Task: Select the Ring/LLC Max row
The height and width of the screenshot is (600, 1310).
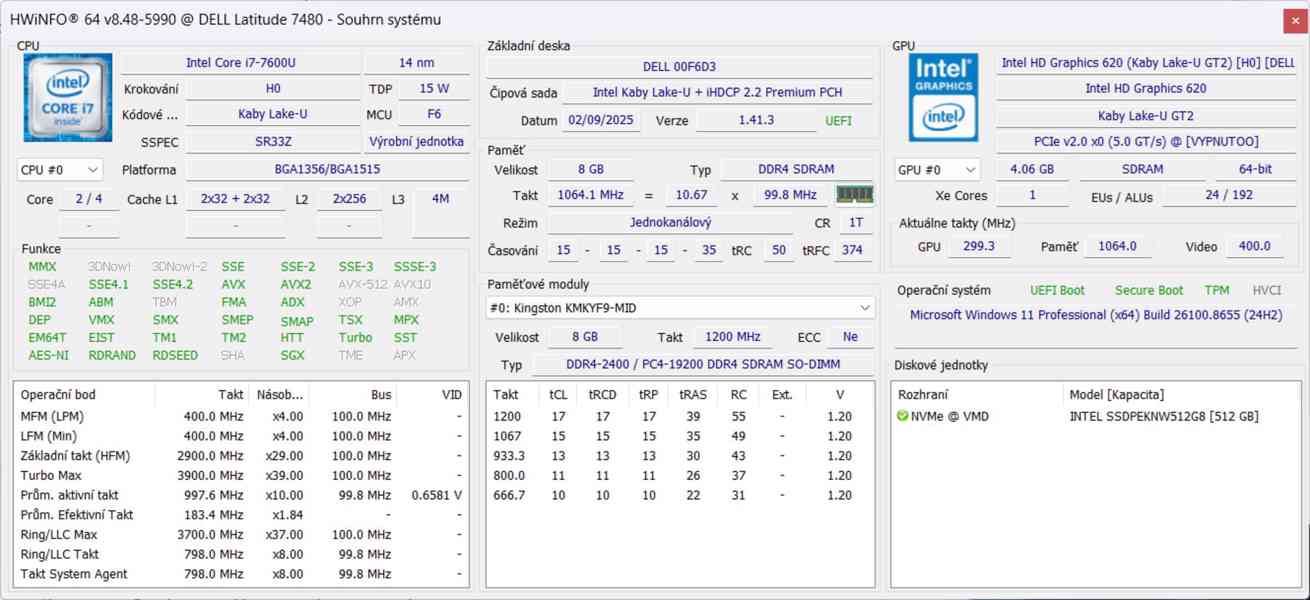Action: click(x=241, y=534)
